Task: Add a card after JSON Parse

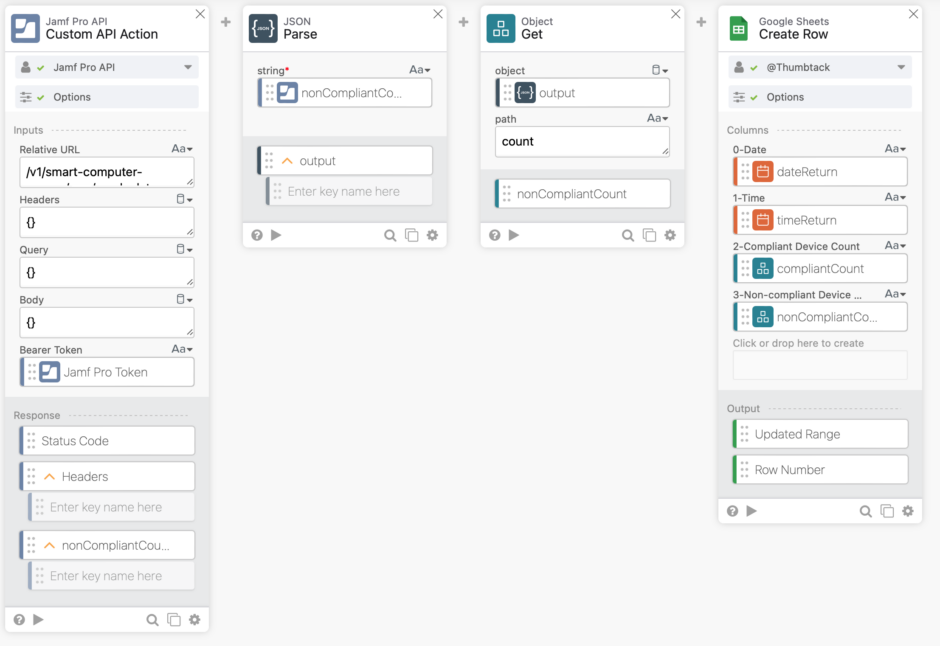Action: (463, 22)
